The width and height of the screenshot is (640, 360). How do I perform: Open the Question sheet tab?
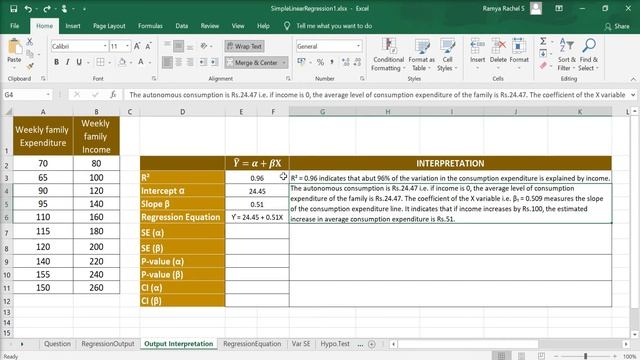click(57, 344)
